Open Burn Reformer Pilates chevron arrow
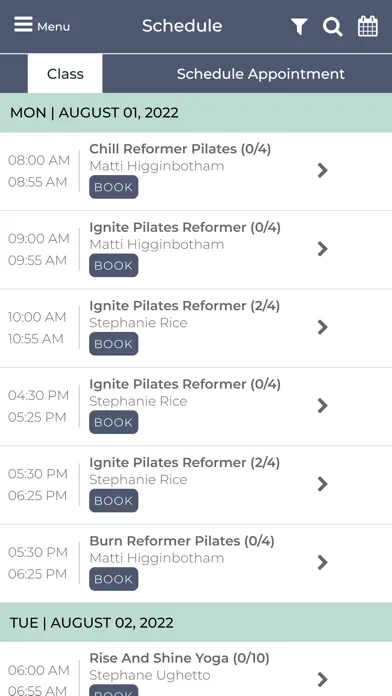 tap(323, 562)
